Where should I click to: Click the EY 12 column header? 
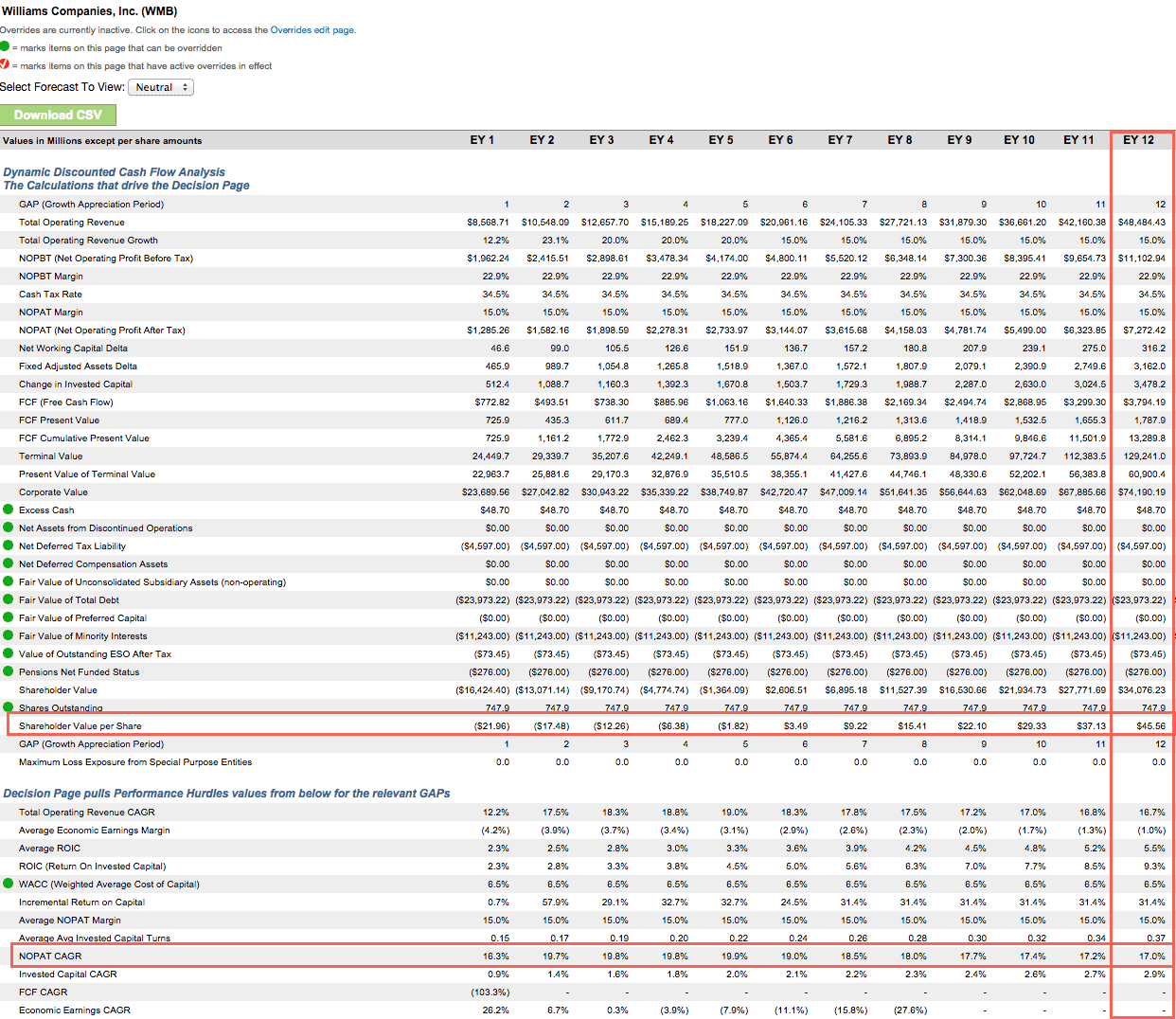(x=1138, y=140)
